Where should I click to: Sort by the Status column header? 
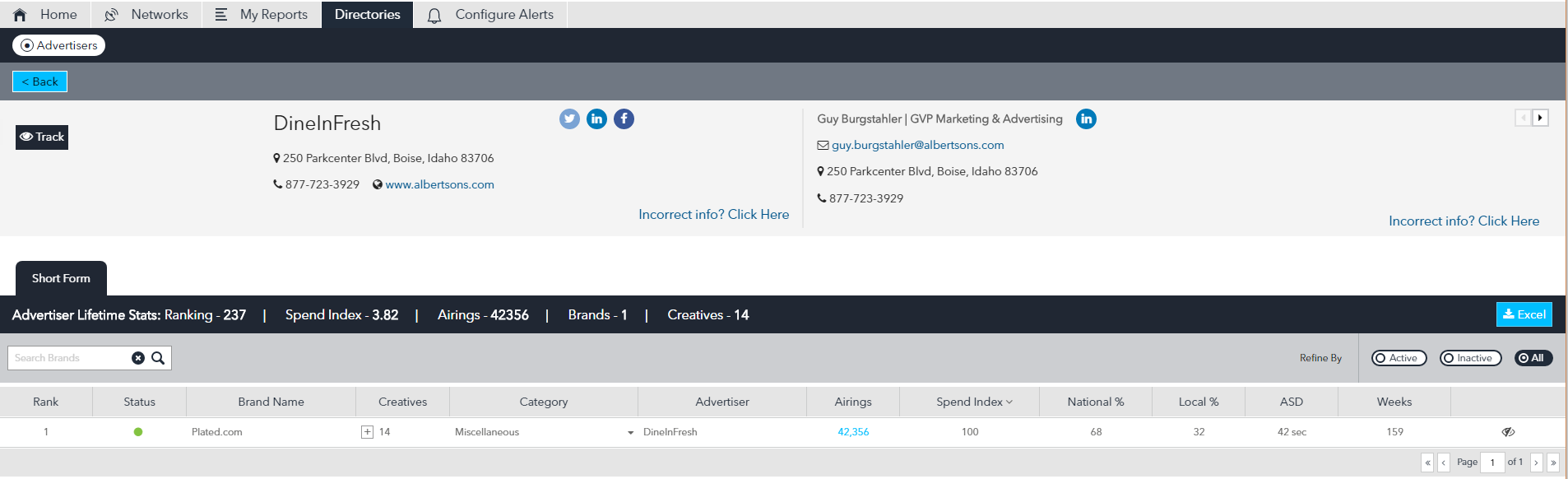click(x=139, y=402)
